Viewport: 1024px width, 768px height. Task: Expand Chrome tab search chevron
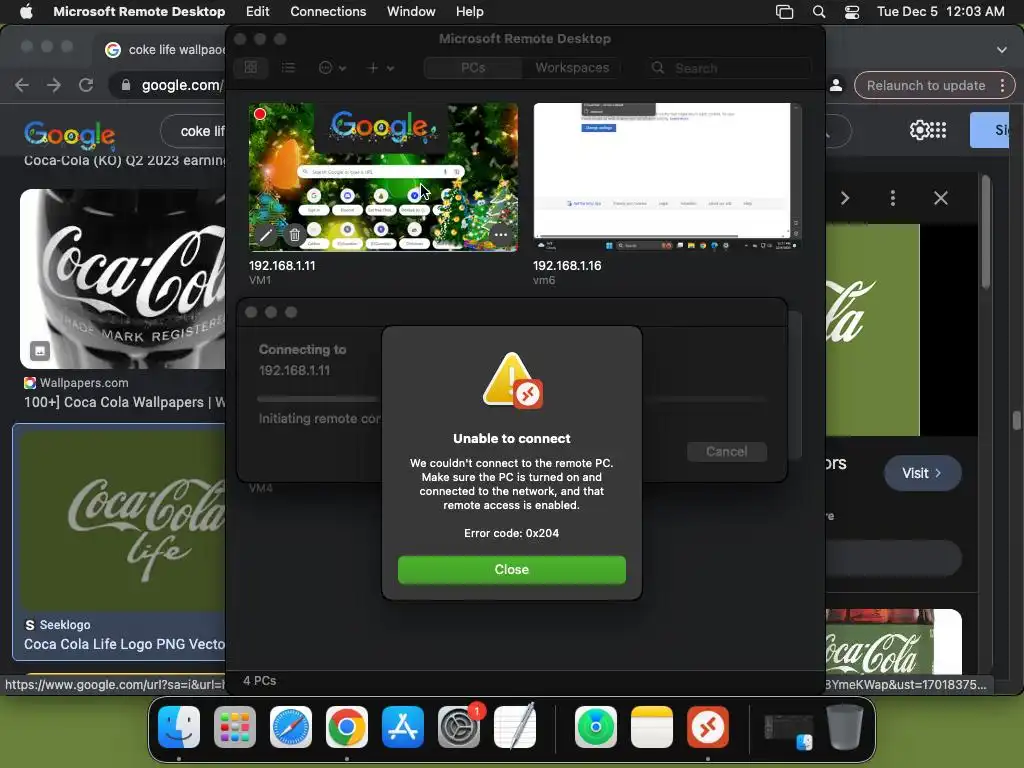(x=1001, y=50)
